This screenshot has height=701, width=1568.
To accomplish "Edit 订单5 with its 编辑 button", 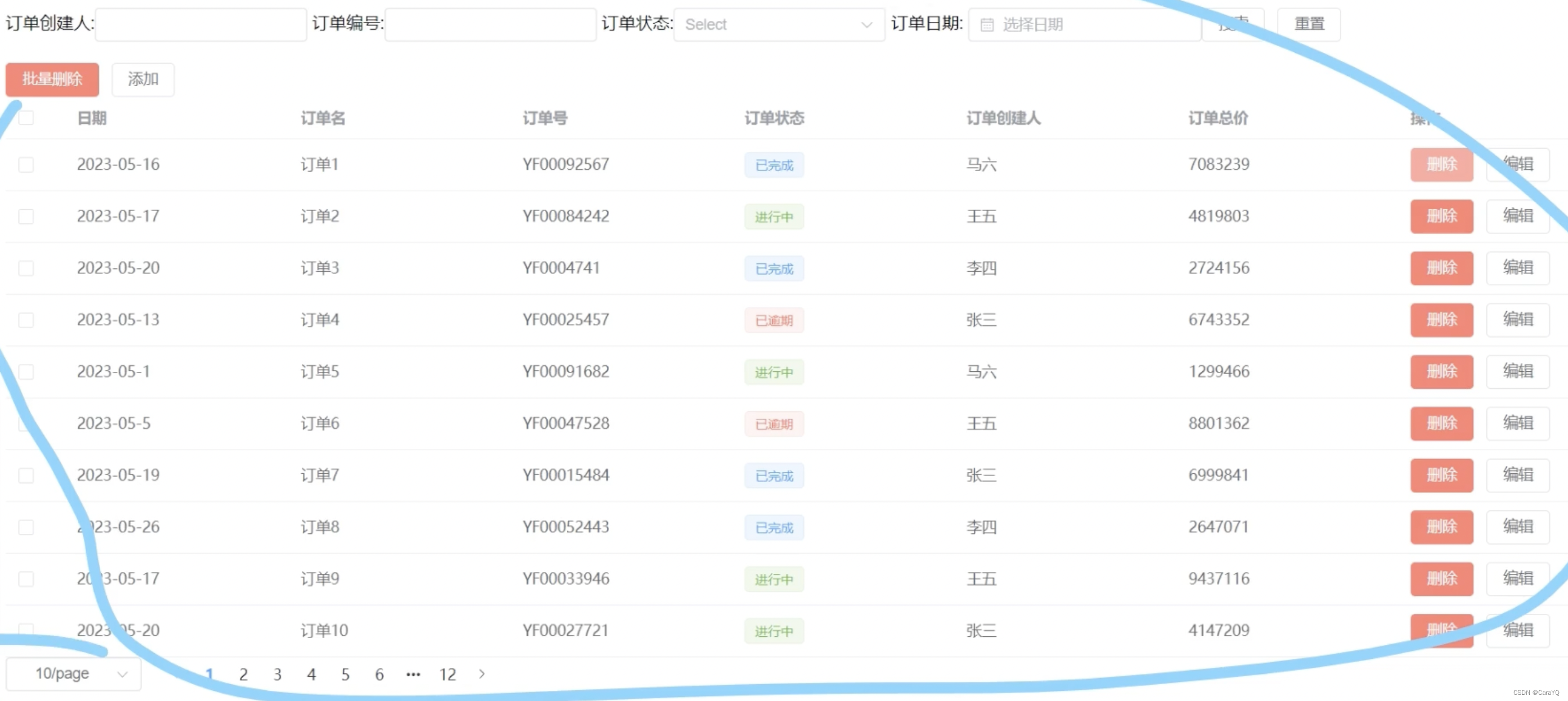I will [1517, 371].
